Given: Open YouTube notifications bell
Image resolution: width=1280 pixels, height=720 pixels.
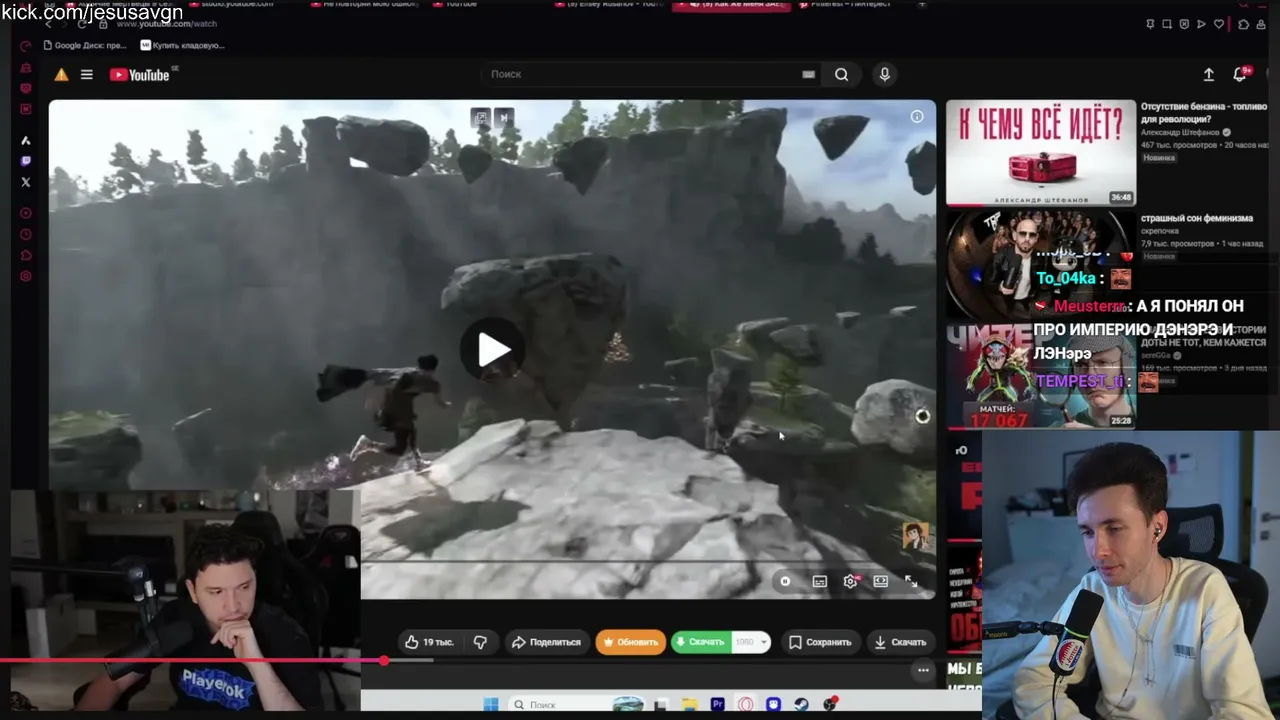Looking at the screenshot, I should point(1240,75).
